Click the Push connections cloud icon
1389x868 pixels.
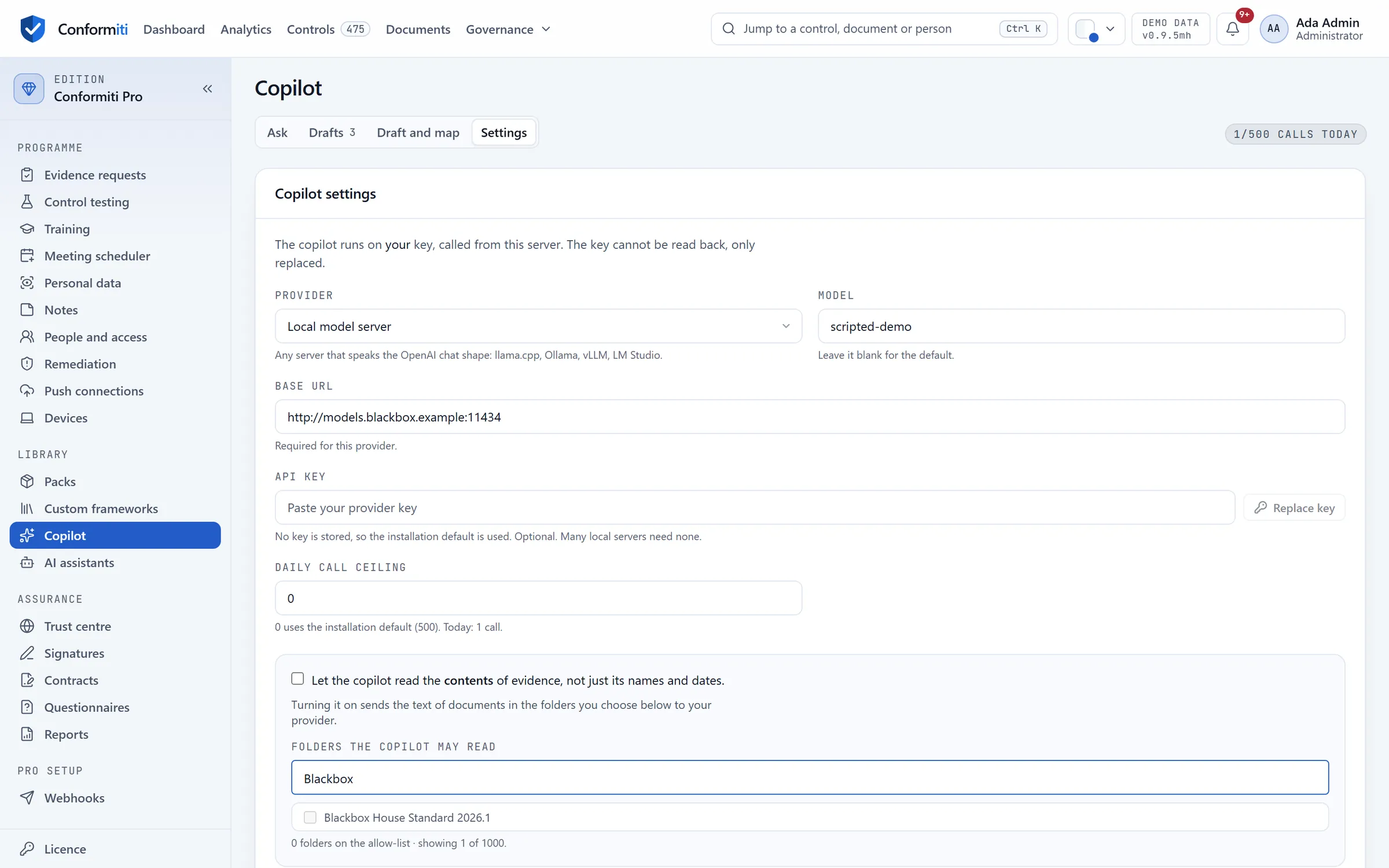[27, 391]
